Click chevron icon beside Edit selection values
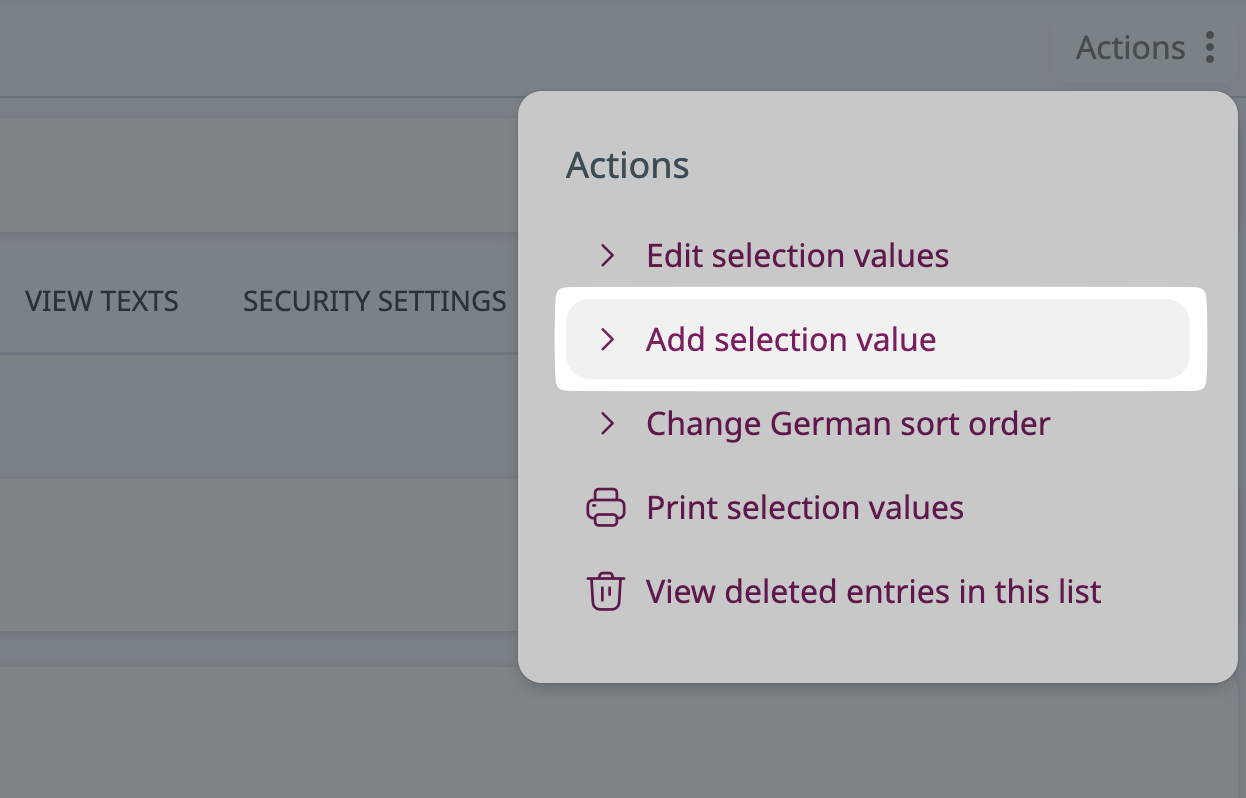The width and height of the screenshot is (1246, 798). tap(607, 255)
